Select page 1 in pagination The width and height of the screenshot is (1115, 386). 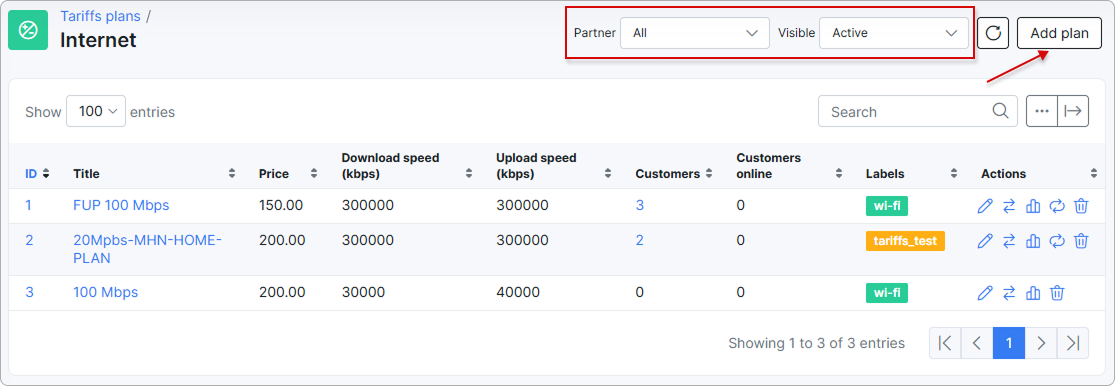[1009, 343]
